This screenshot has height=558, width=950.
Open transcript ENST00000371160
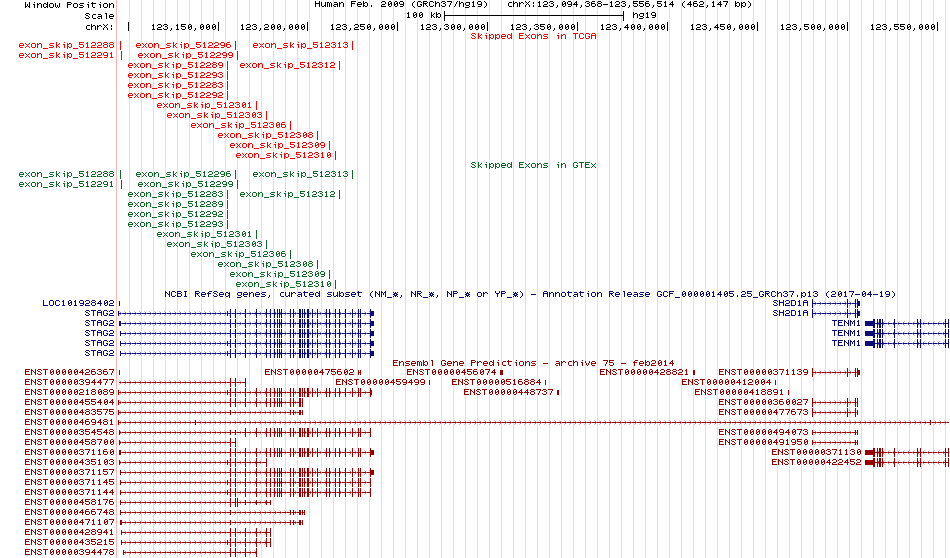click(x=69, y=453)
